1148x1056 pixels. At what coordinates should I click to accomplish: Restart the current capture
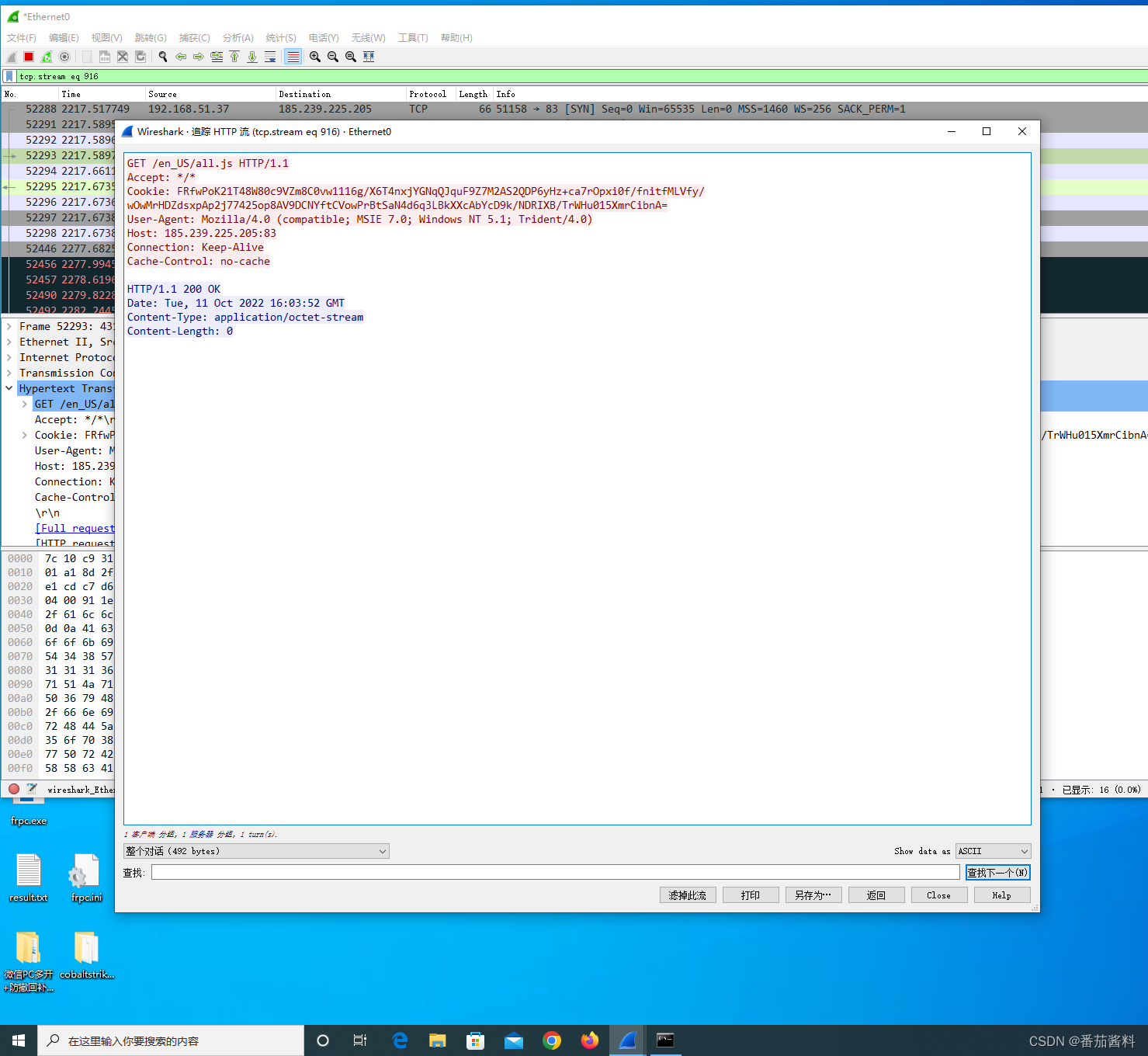47,57
